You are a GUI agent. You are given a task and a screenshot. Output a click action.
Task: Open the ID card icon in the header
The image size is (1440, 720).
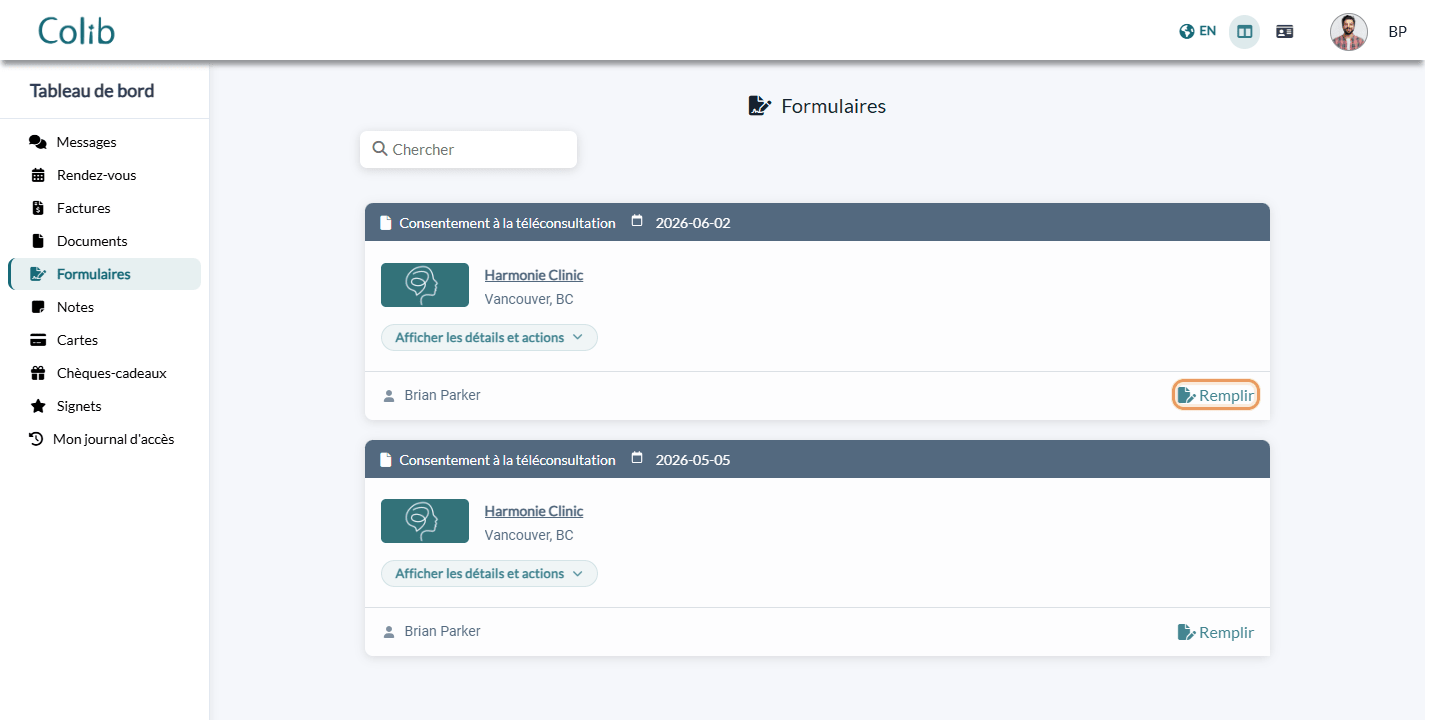pos(1285,32)
